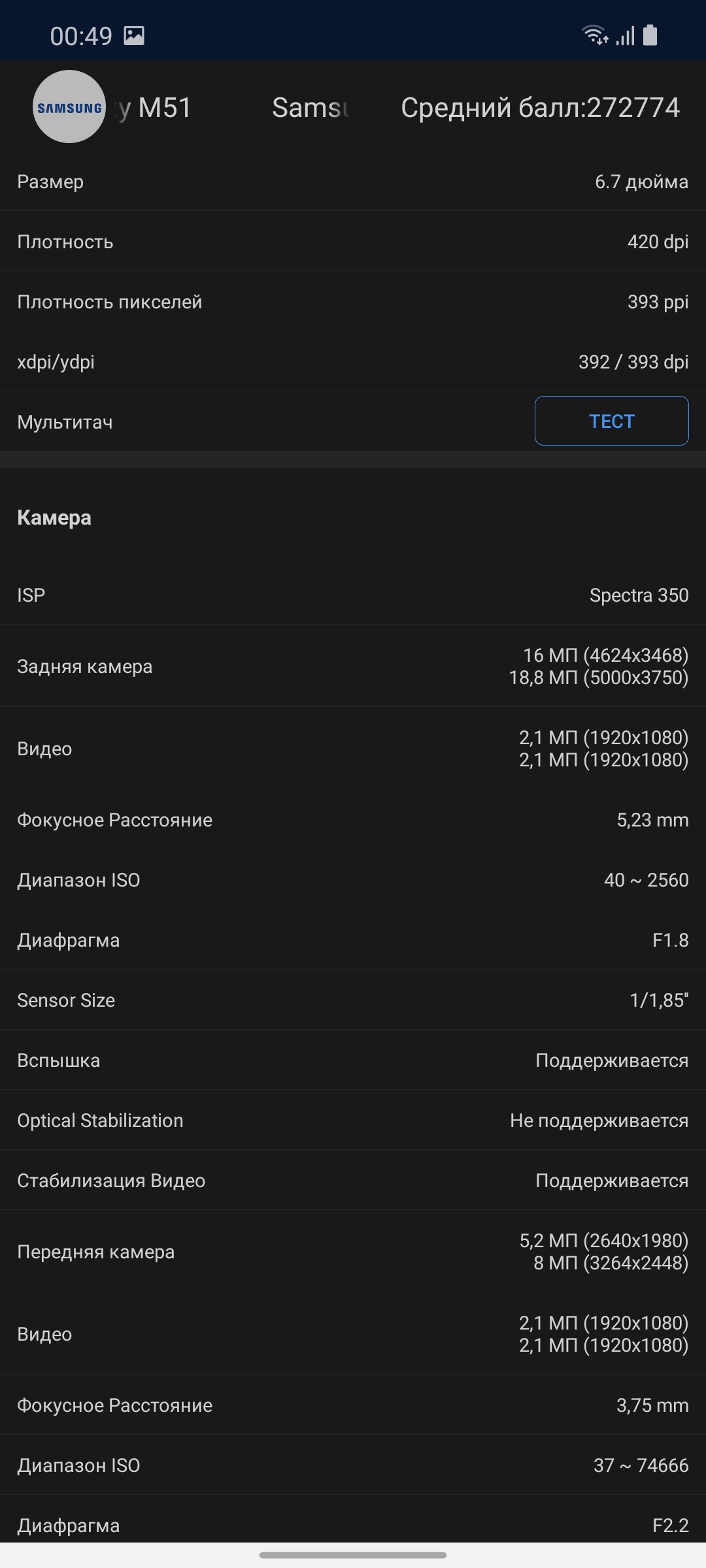Tap the Wi-Fi status icon
This screenshot has height=1568, width=706.
tap(595, 35)
